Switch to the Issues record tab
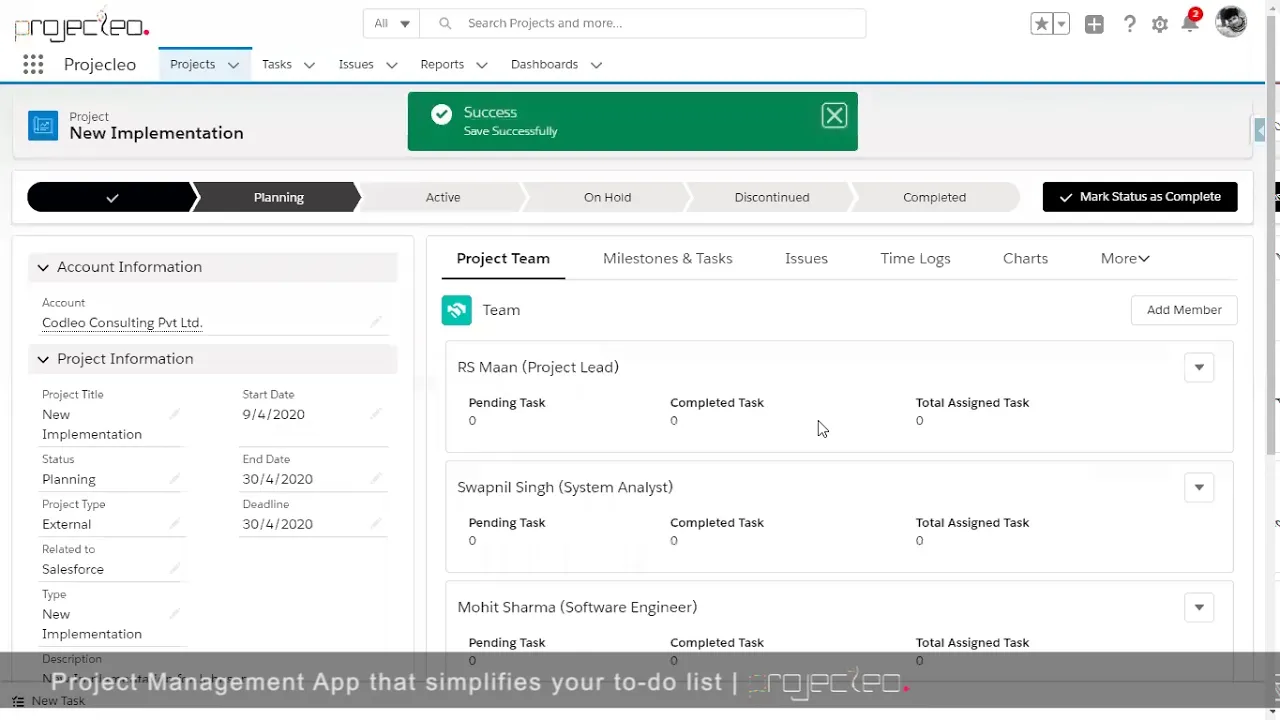This screenshot has height=720, width=1280. point(806,258)
